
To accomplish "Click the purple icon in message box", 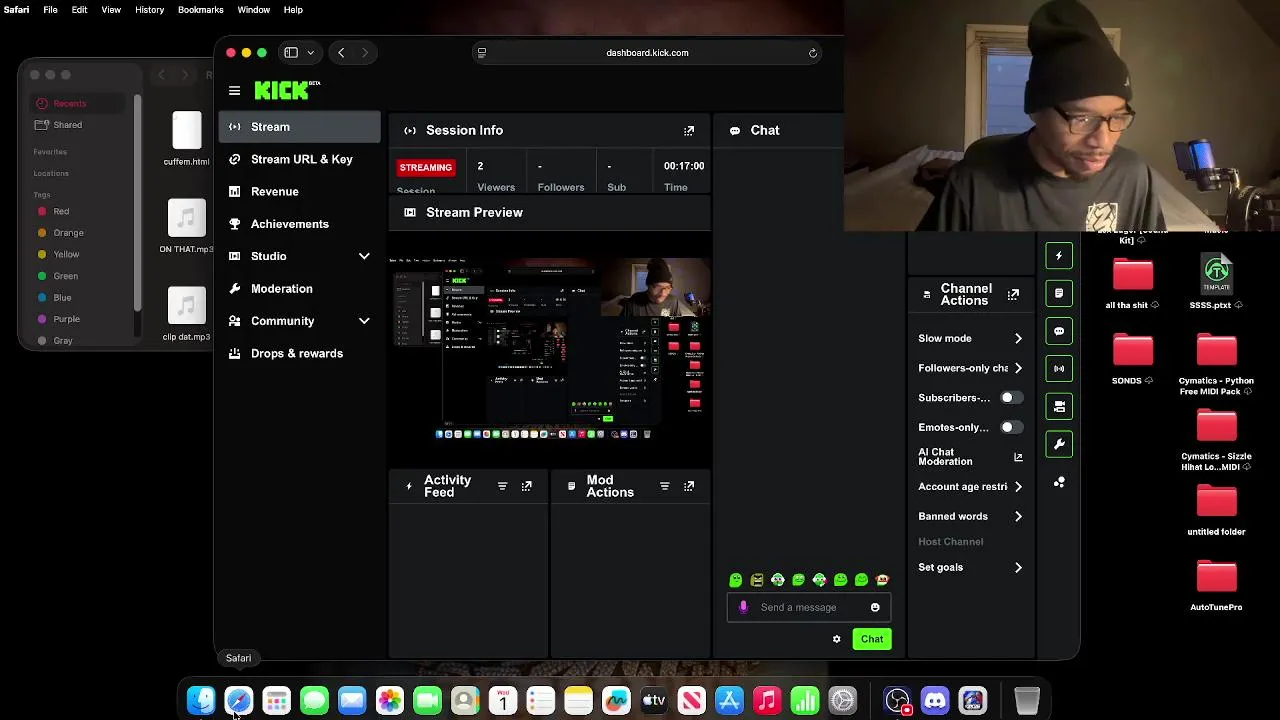I will (743, 607).
